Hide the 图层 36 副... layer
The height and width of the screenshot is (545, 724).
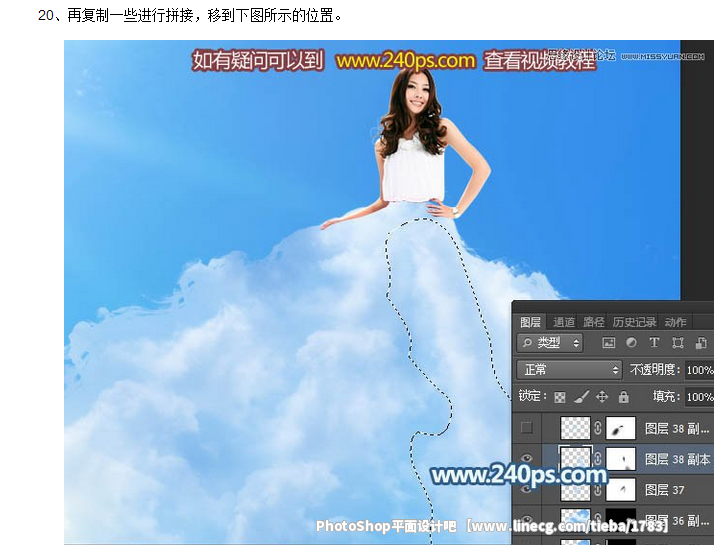point(526,519)
